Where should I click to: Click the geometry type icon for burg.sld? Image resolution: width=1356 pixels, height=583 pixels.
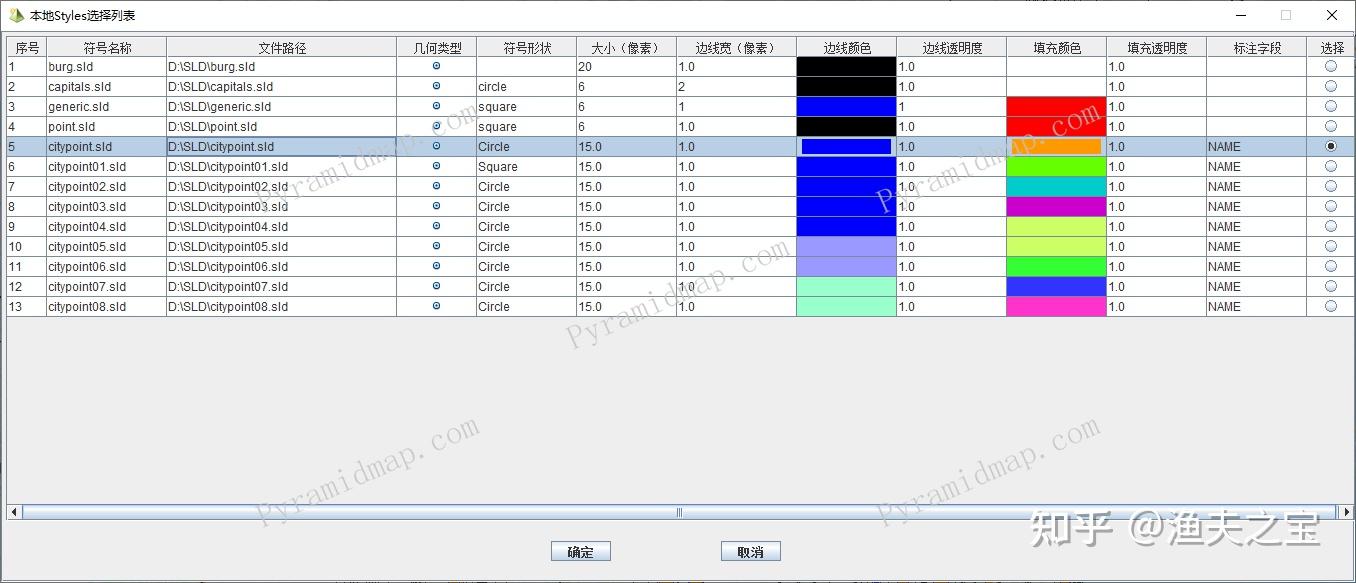435,66
